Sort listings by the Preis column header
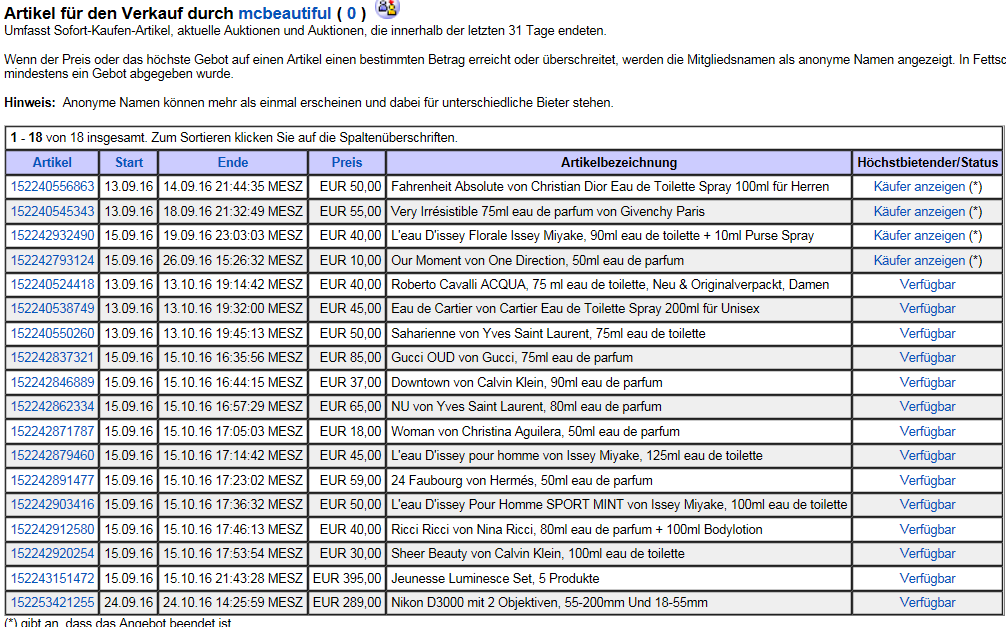 coord(347,162)
